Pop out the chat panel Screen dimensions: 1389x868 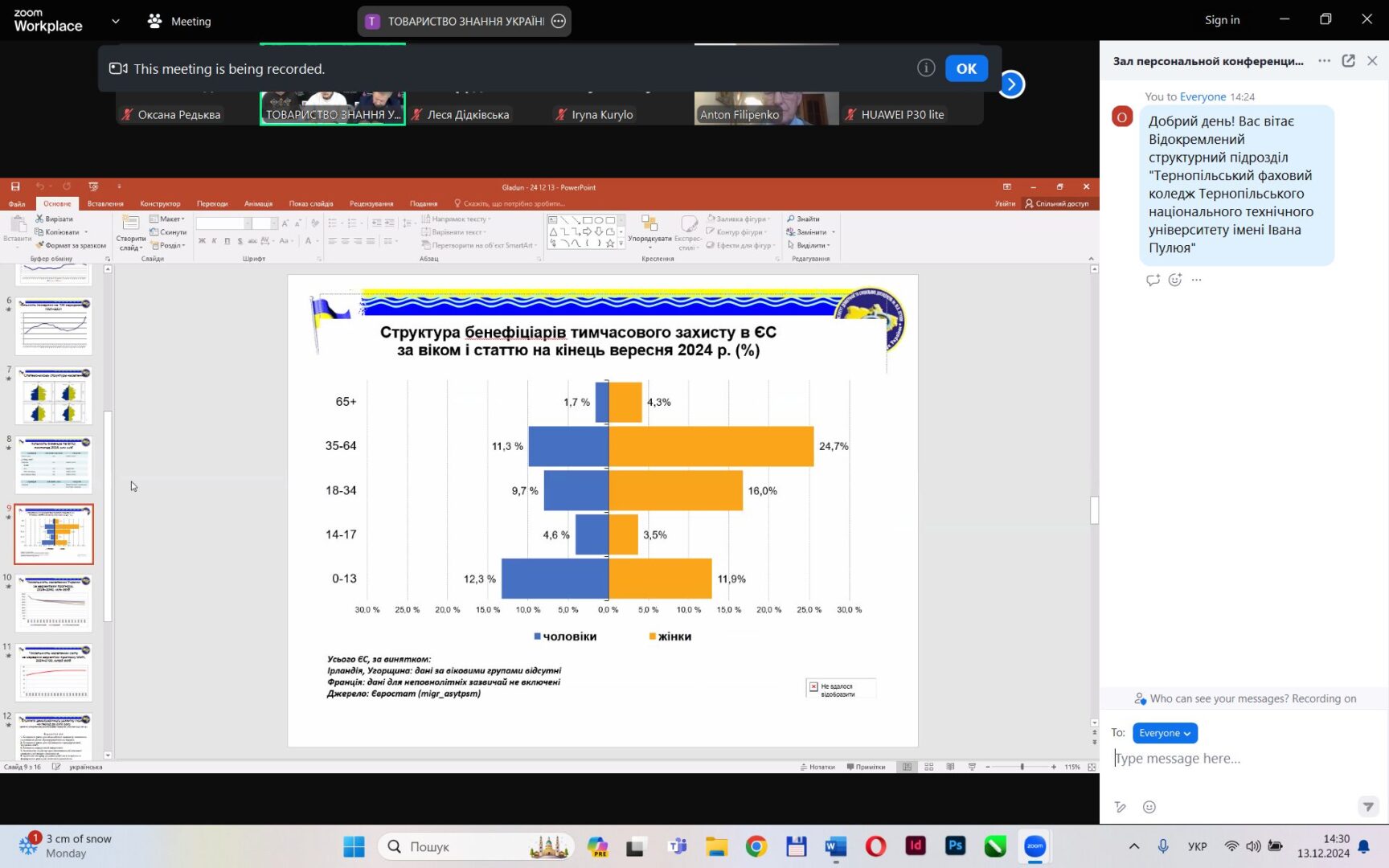1348,61
